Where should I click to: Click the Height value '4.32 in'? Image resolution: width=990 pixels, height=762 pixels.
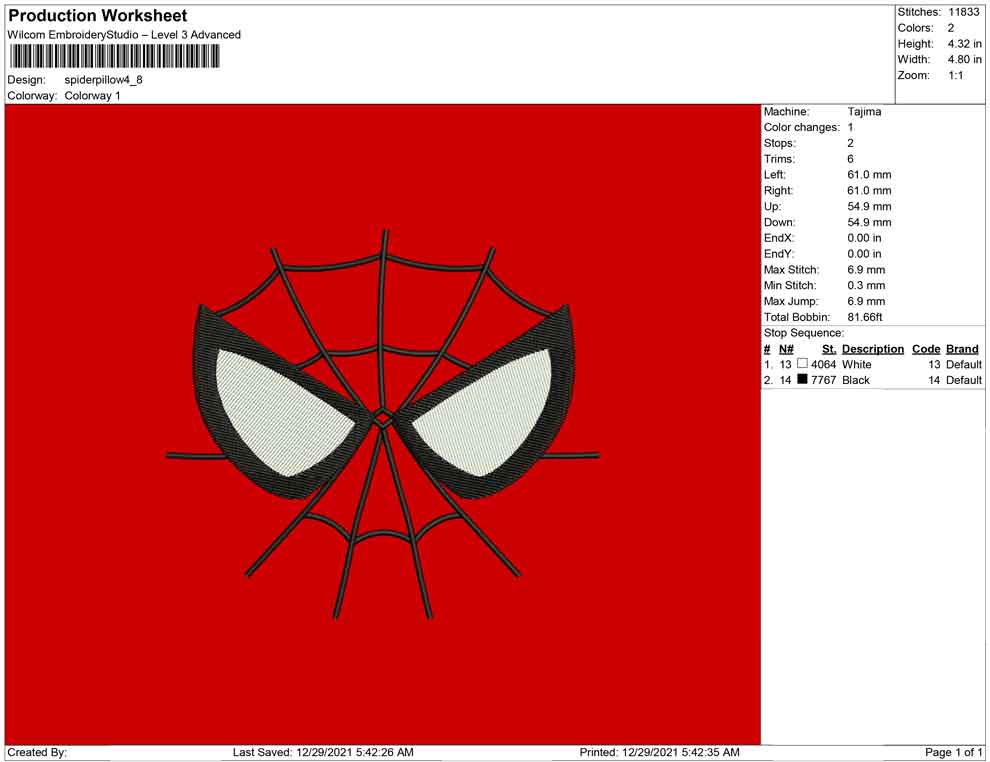[x=964, y=44]
